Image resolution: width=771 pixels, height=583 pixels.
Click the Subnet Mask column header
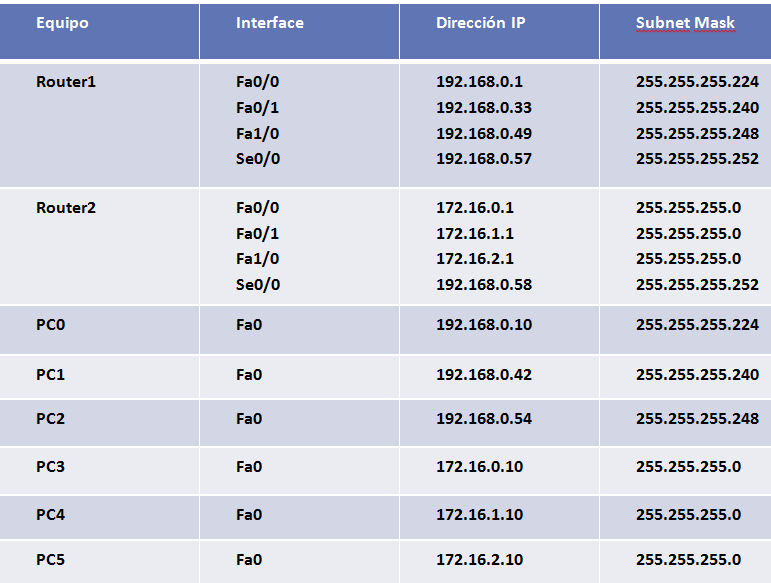point(685,23)
